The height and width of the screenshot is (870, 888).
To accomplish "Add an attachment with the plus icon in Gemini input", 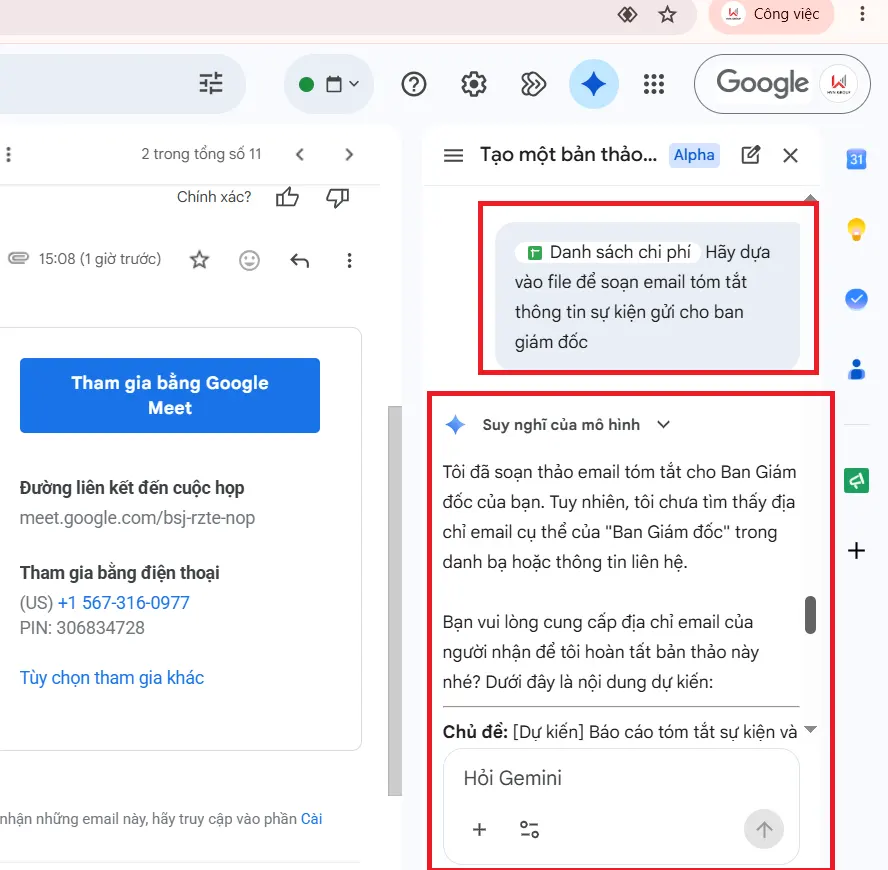I will coord(479,829).
